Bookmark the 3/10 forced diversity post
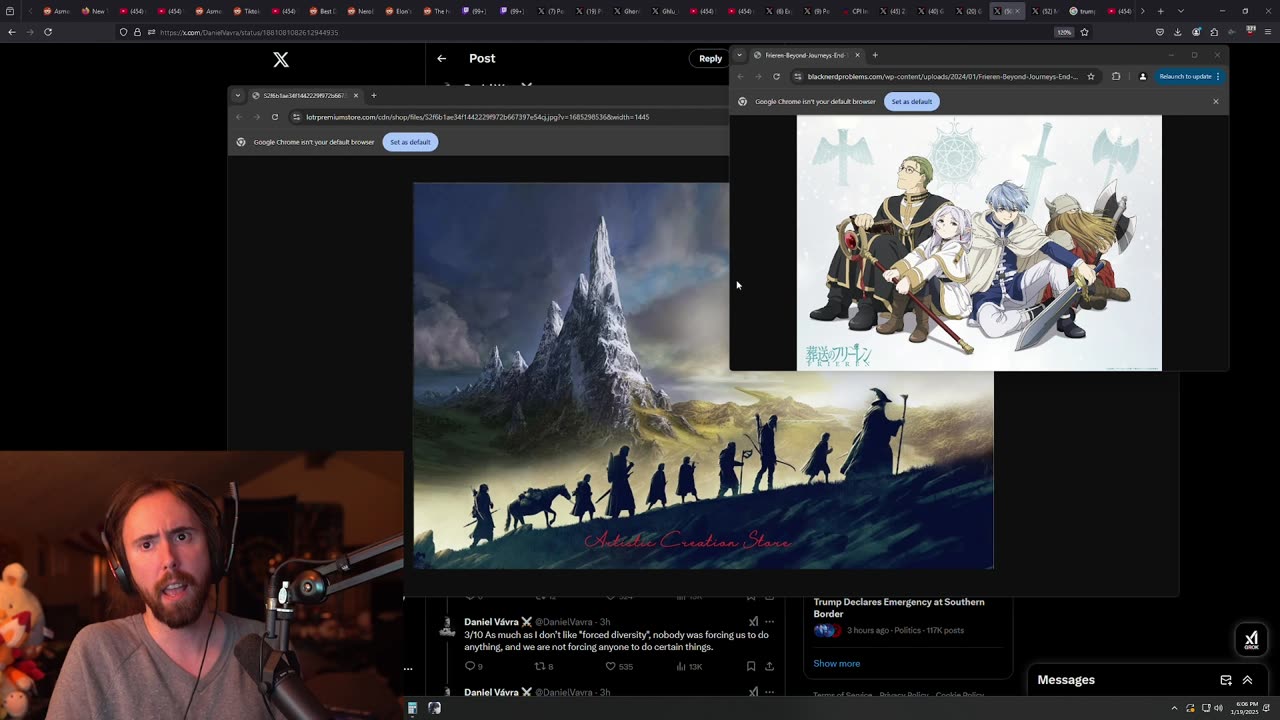 click(x=751, y=666)
